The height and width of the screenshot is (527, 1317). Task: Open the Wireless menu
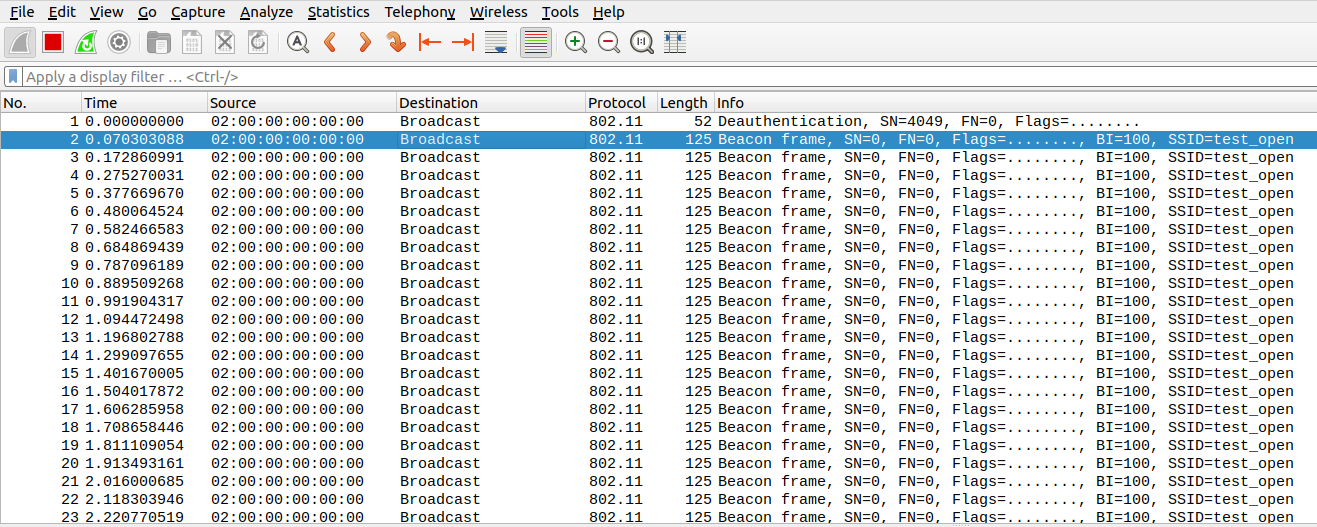pyautogui.click(x=498, y=12)
